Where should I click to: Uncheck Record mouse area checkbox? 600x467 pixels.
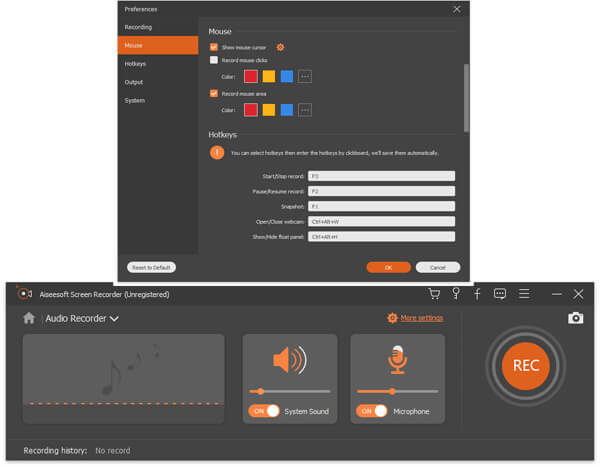coord(214,93)
